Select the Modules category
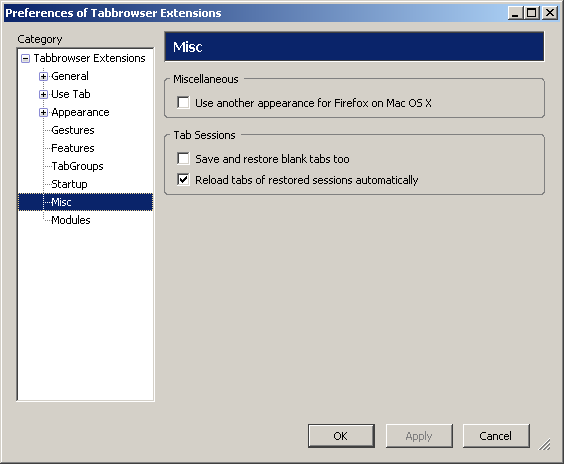 70,220
